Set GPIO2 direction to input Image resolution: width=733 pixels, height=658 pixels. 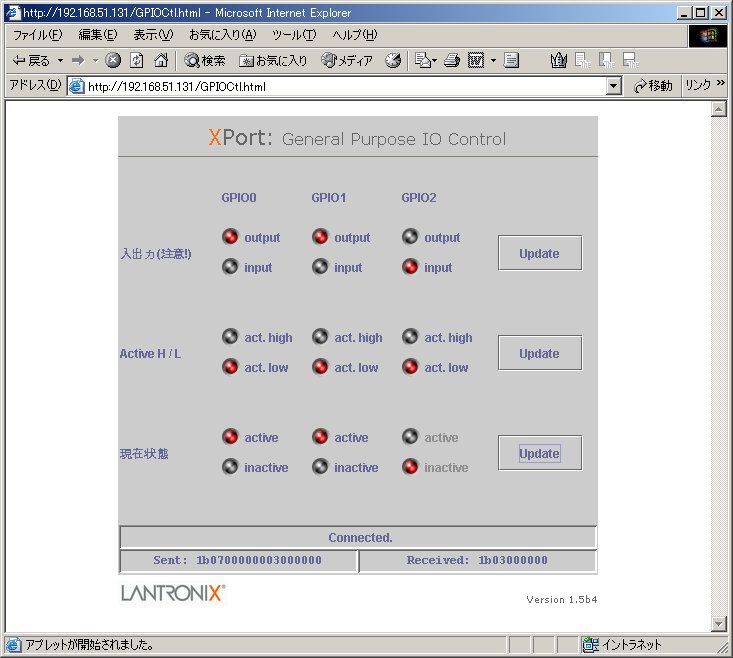click(x=410, y=267)
